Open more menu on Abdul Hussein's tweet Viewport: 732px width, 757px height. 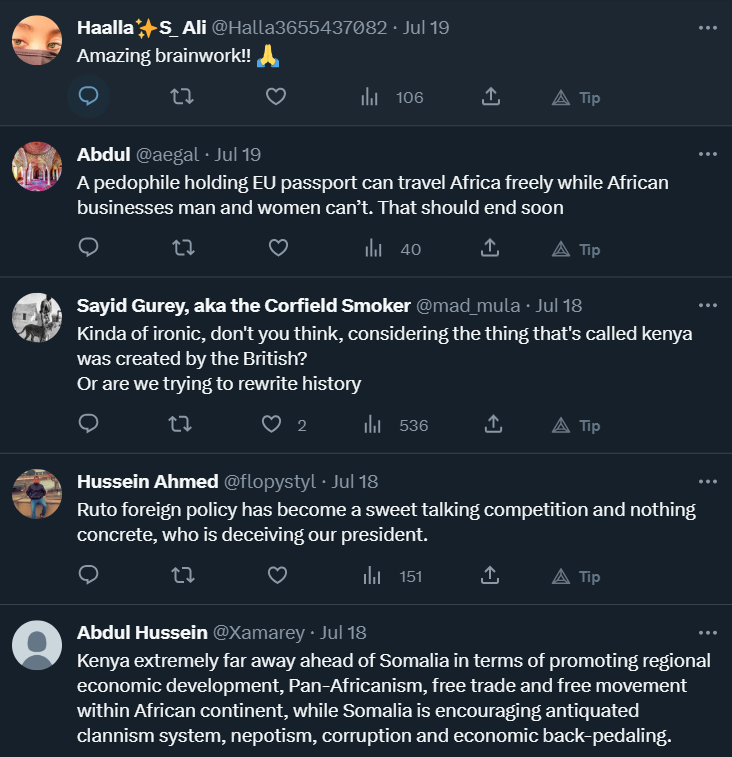[x=708, y=632]
